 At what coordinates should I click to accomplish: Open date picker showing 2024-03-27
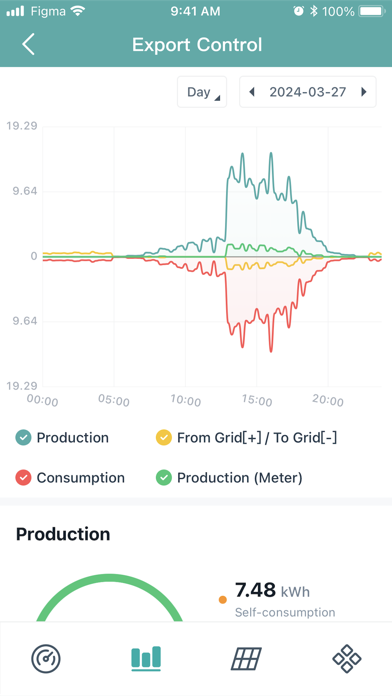[308, 92]
